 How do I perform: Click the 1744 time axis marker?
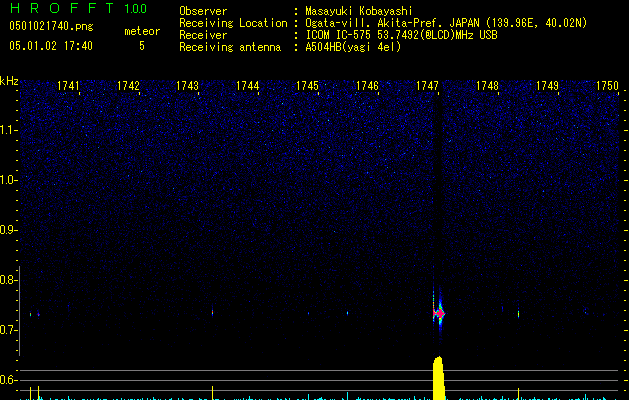(x=248, y=86)
